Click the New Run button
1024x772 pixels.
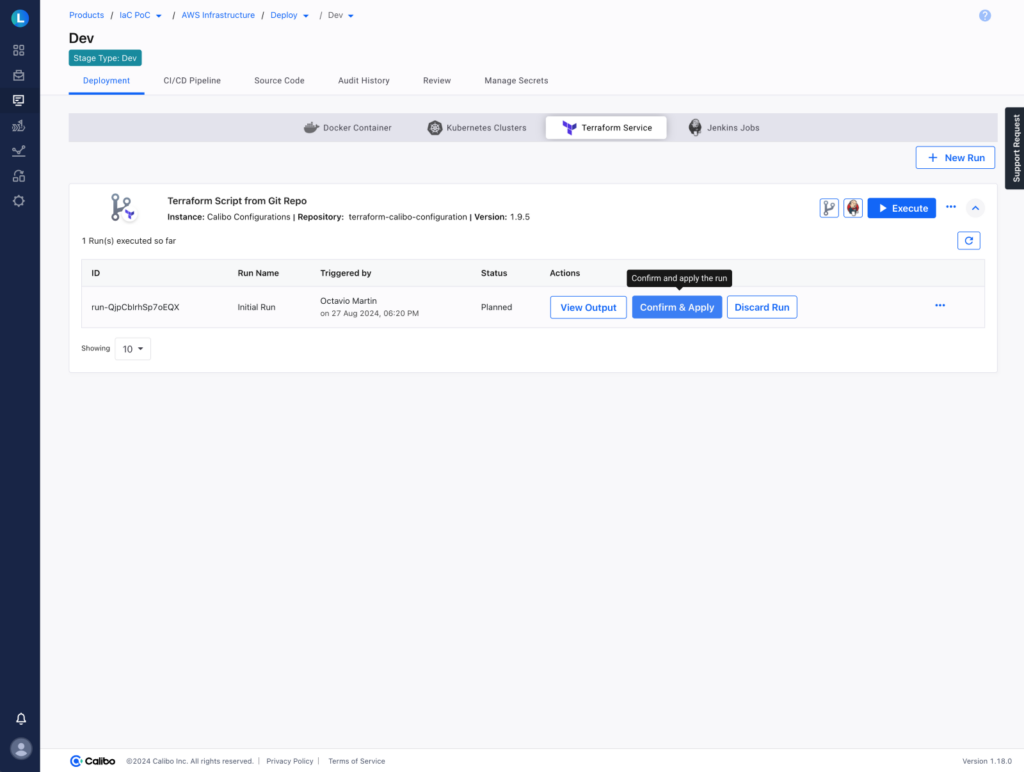coord(955,158)
